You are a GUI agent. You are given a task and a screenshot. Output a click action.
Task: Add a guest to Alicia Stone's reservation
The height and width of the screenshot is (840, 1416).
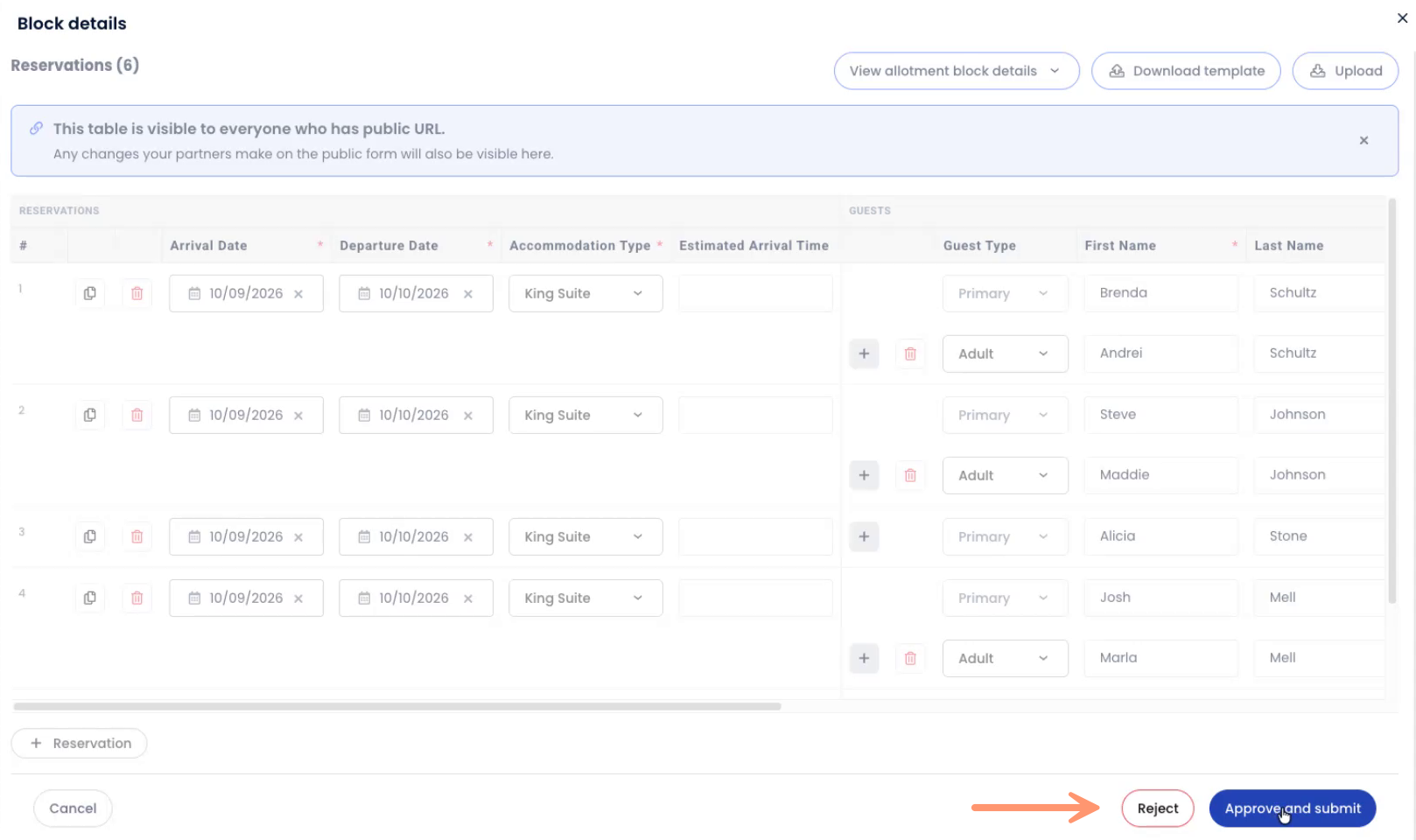pyautogui.click(x=864, y=536)
